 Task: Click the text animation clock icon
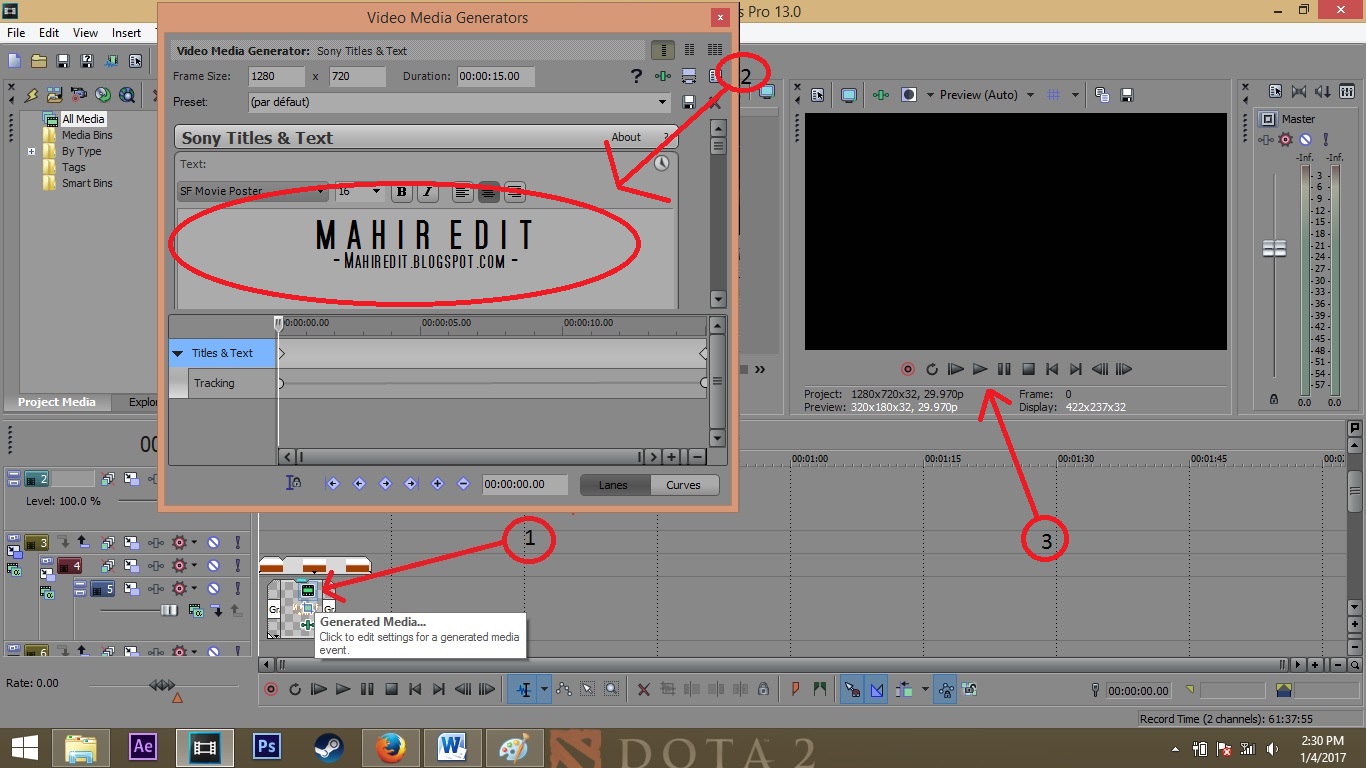662,164
